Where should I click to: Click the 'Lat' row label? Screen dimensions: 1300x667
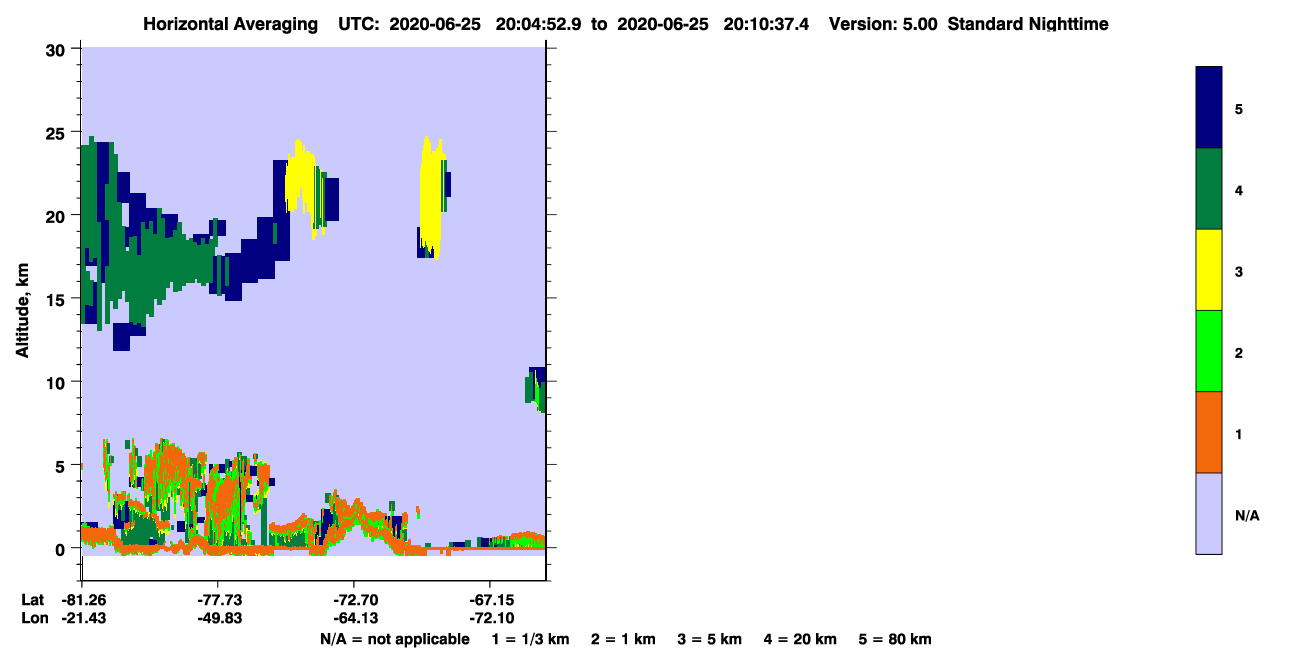(32, 600)
